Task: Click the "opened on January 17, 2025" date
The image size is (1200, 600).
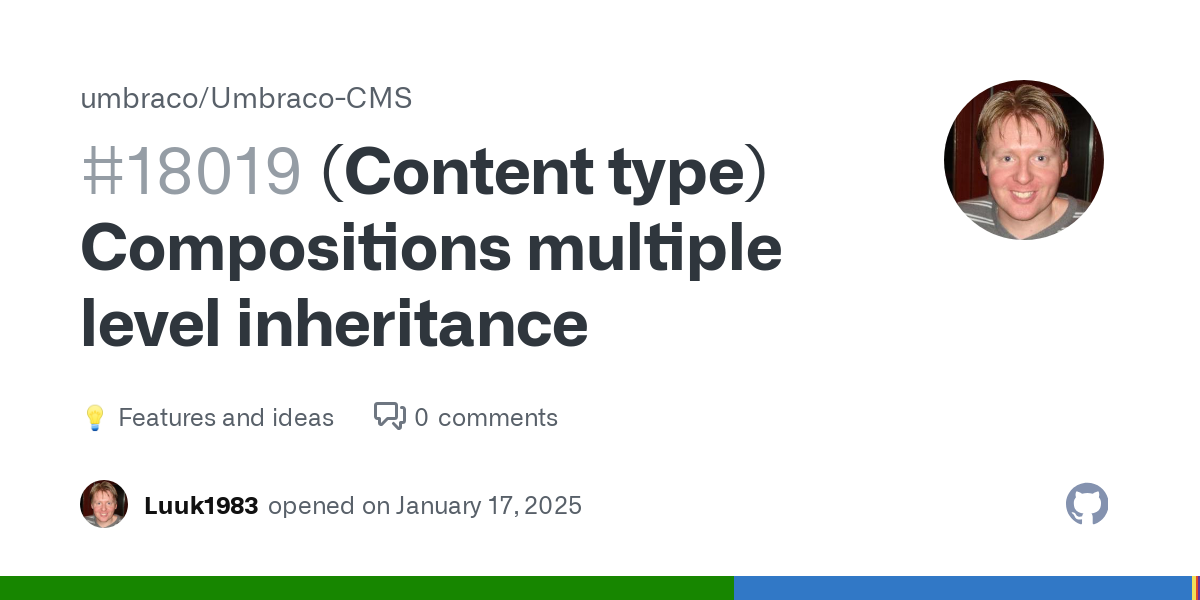Action: pyautogui.click(x=425, y=506)
